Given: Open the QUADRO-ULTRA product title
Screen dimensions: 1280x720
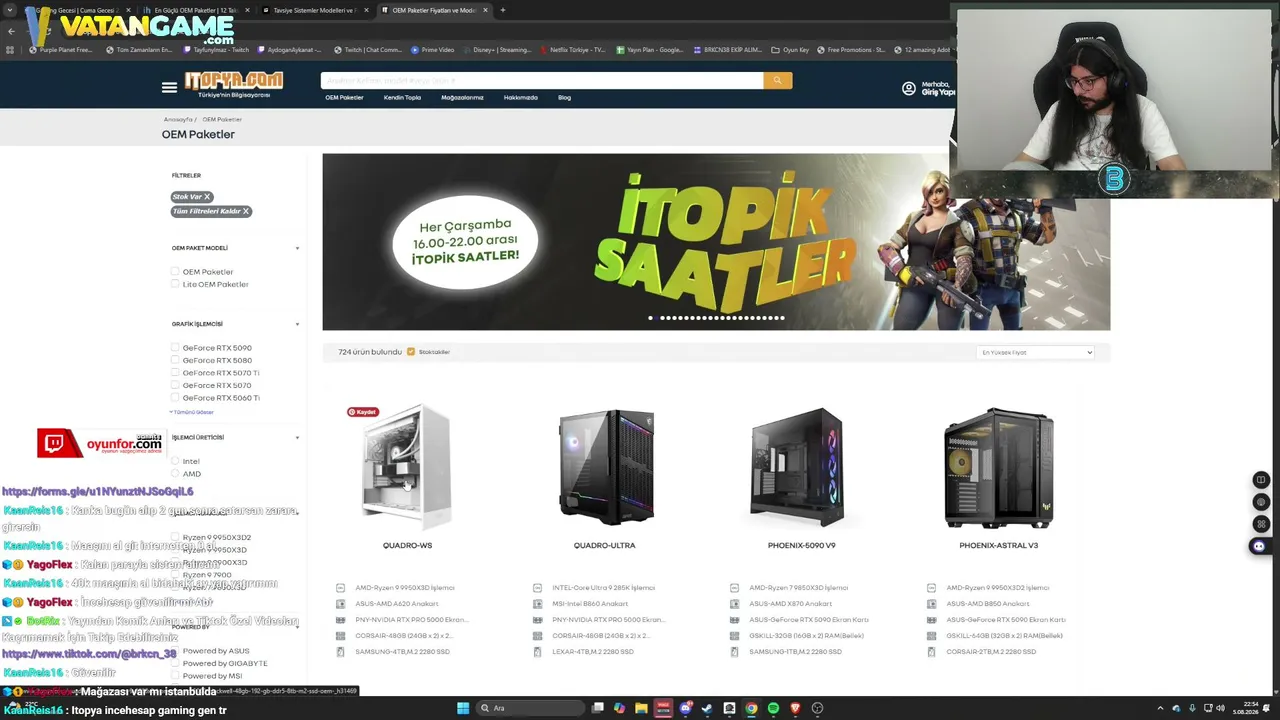Looking at the screenshot, I should pos(604,545).
